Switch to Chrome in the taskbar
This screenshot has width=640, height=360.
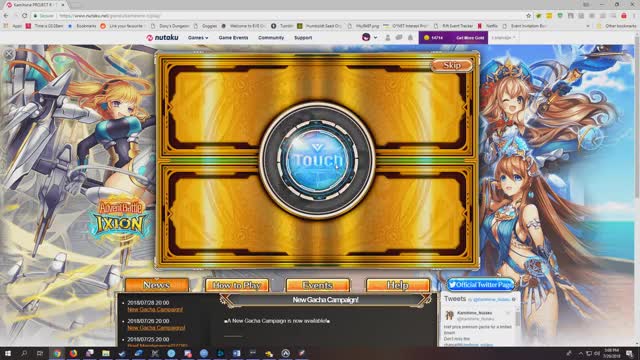coord(57,353)
